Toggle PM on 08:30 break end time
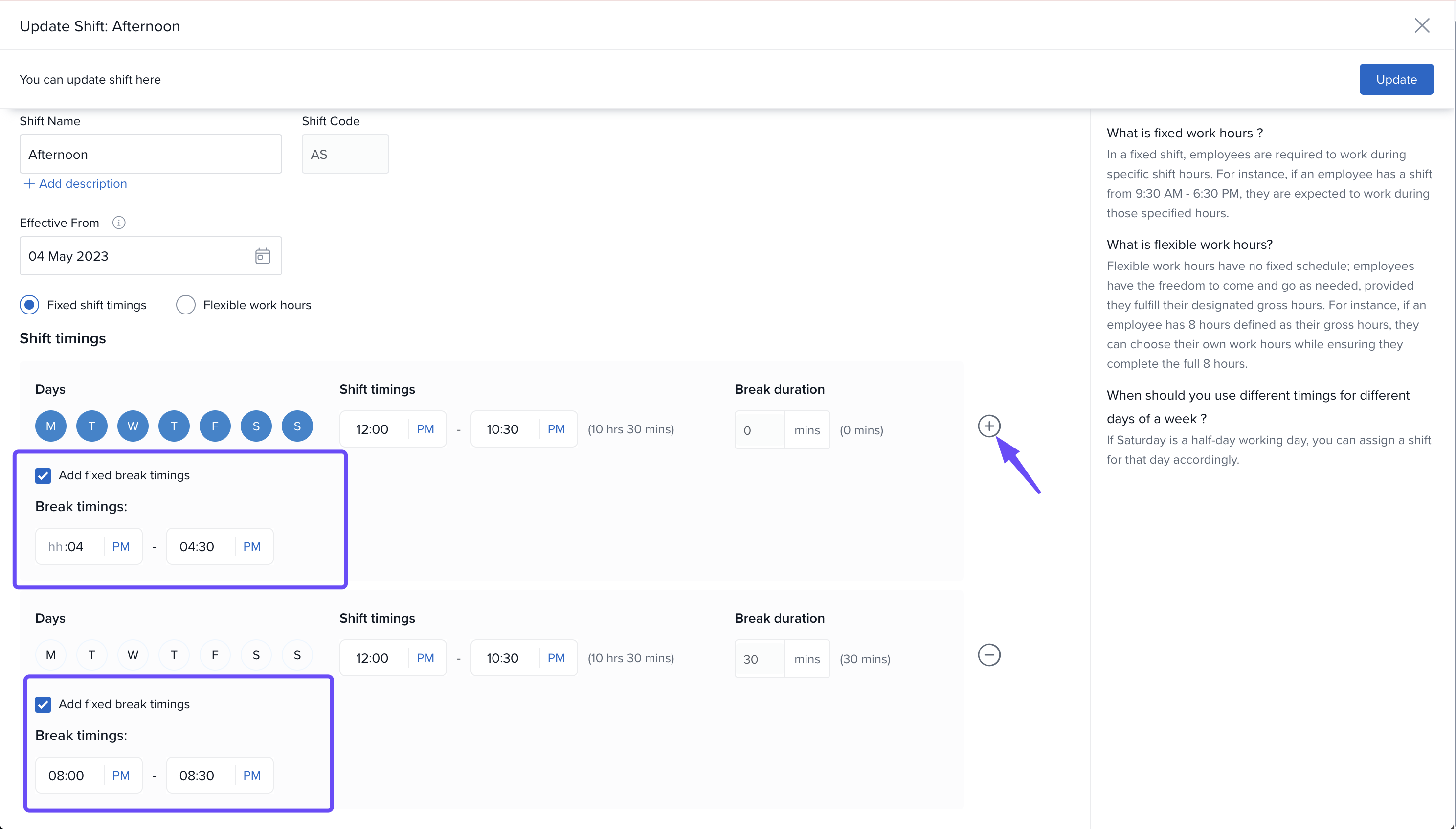The width and height of the screenshot is (1456, 829). point(251,776)
